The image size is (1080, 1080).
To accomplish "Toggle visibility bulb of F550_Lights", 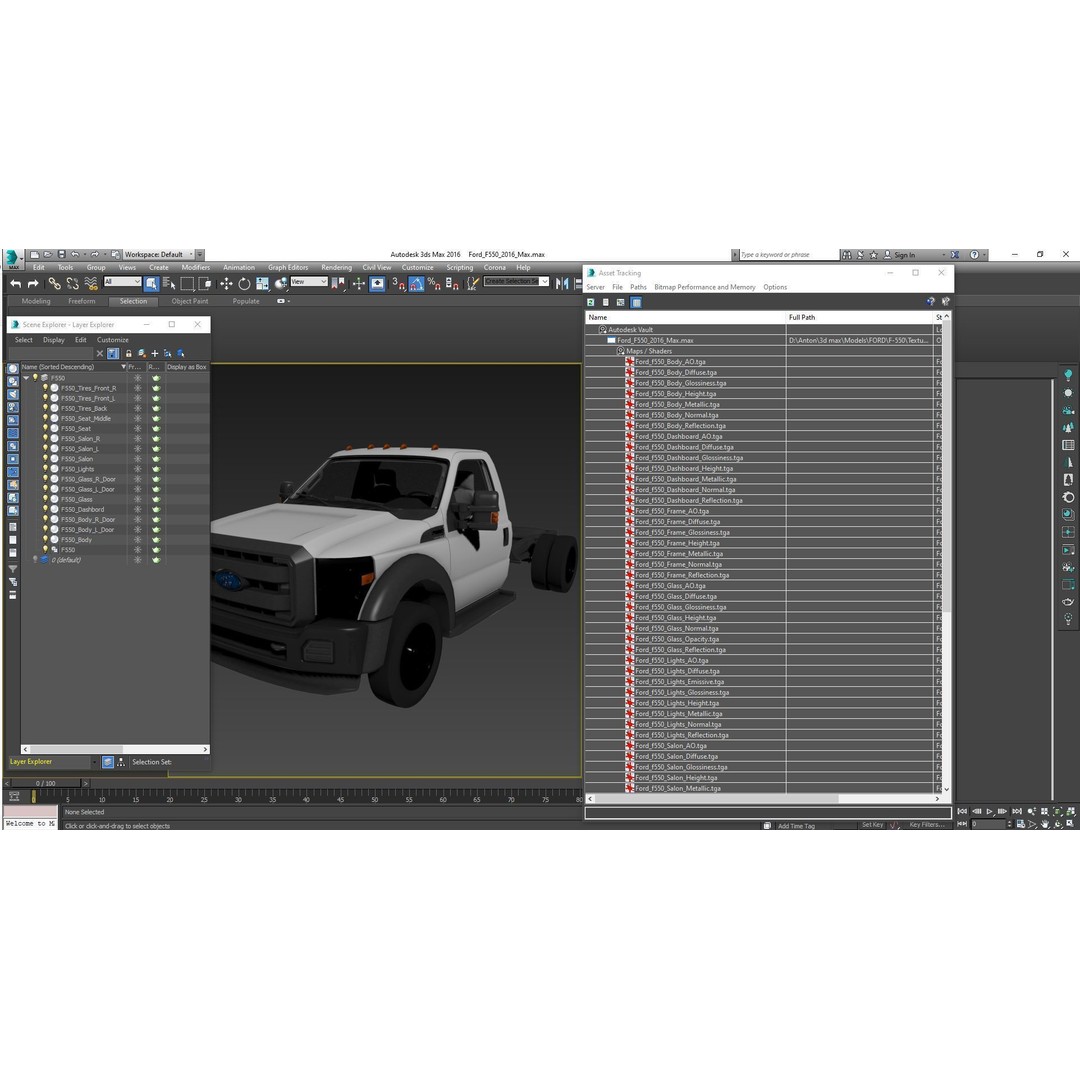I will pyautogui.click(x=45, y=468).
